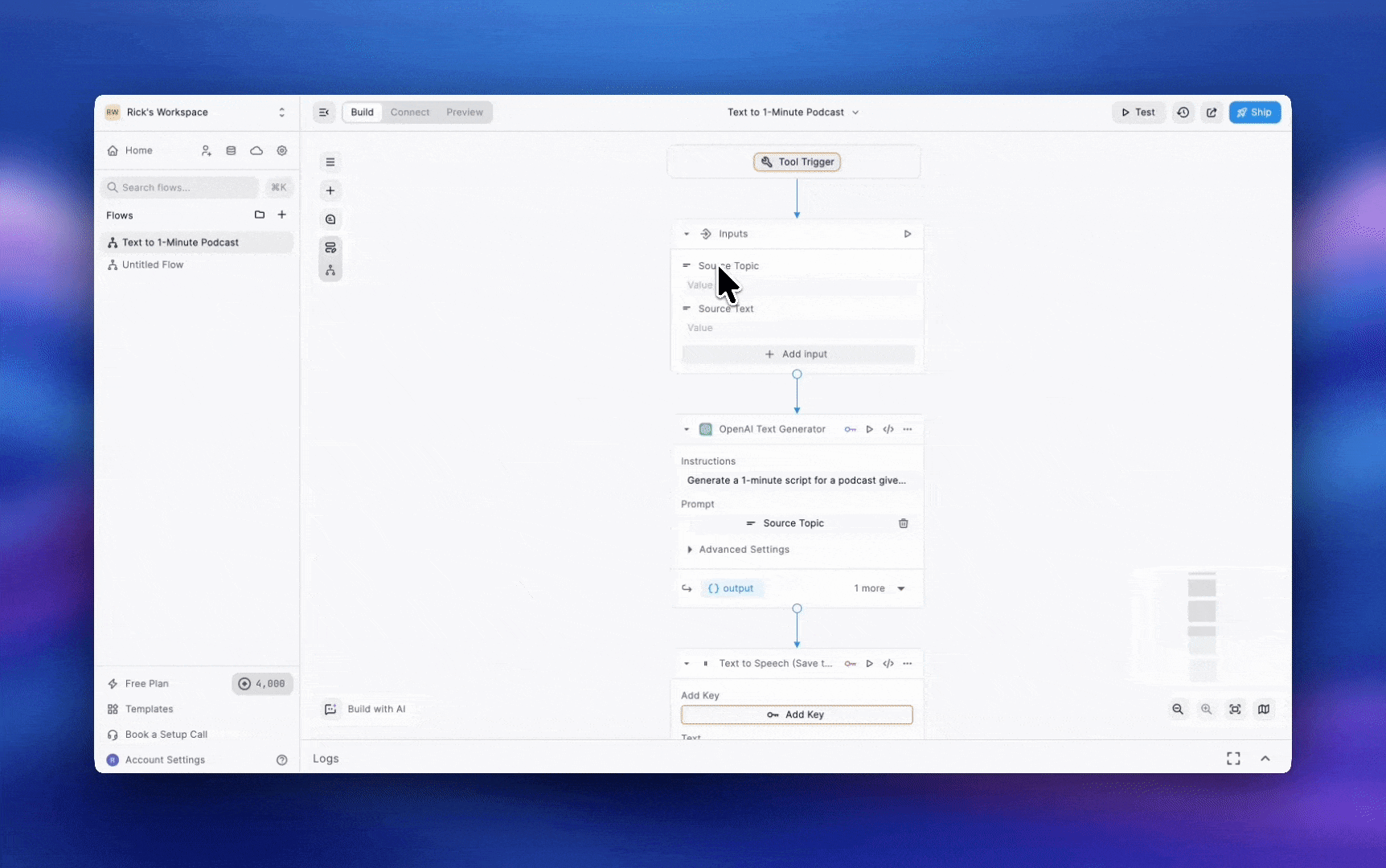Delete the Source Topic prompt item
This screenshot has height=868, width=1386.
(904, 523)
